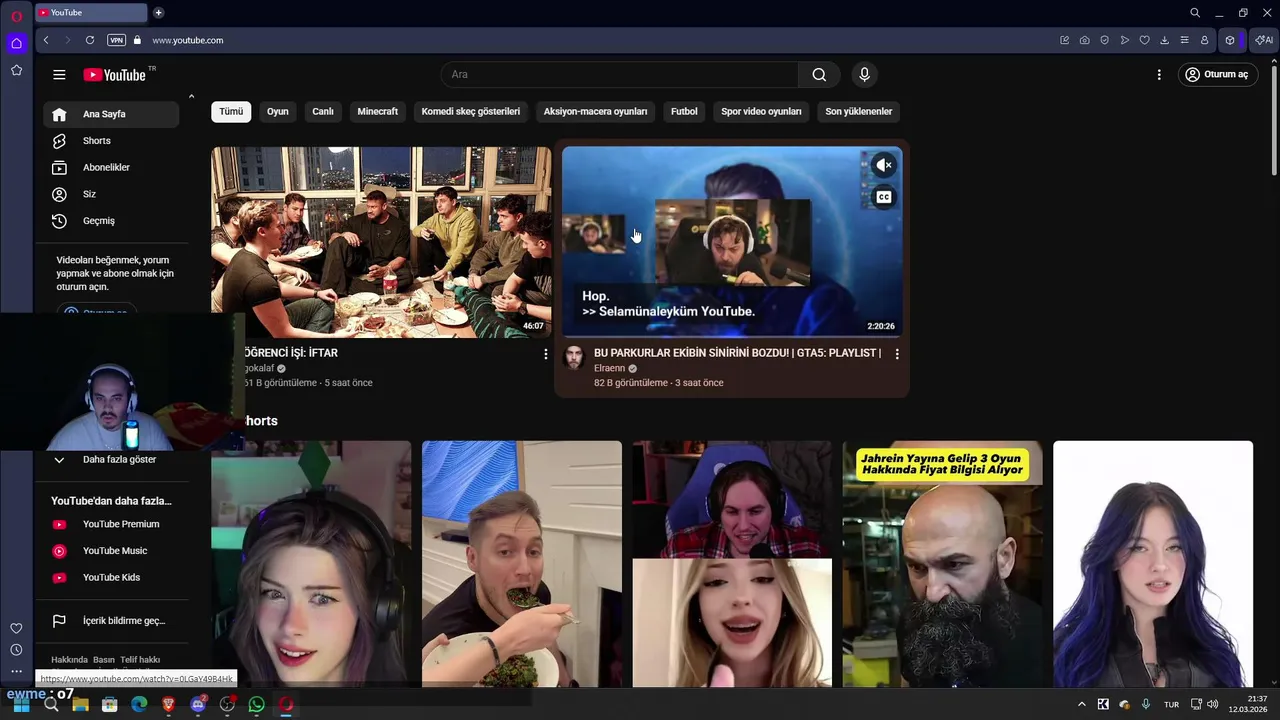Select the Spor video oyunları chip
Viewport: 1280px width, 720px height.
click(x=761, y=112)
